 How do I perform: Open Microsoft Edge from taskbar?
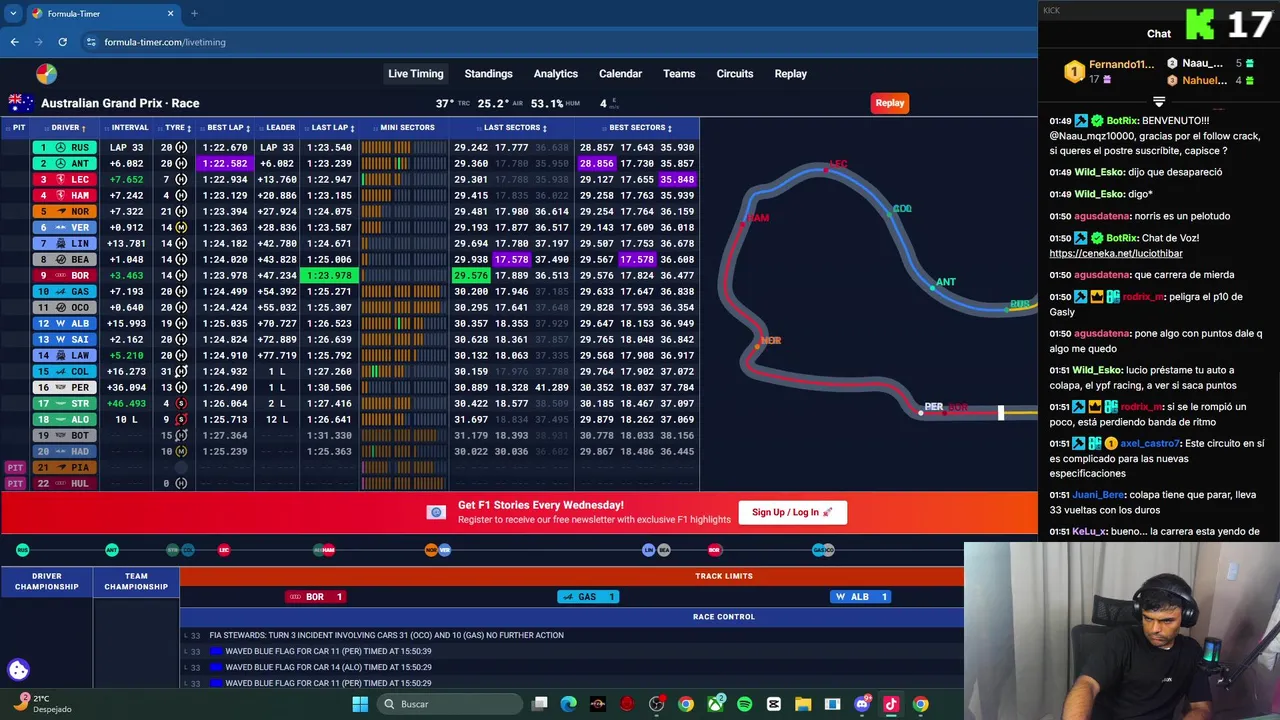click(x=569, y=704)
